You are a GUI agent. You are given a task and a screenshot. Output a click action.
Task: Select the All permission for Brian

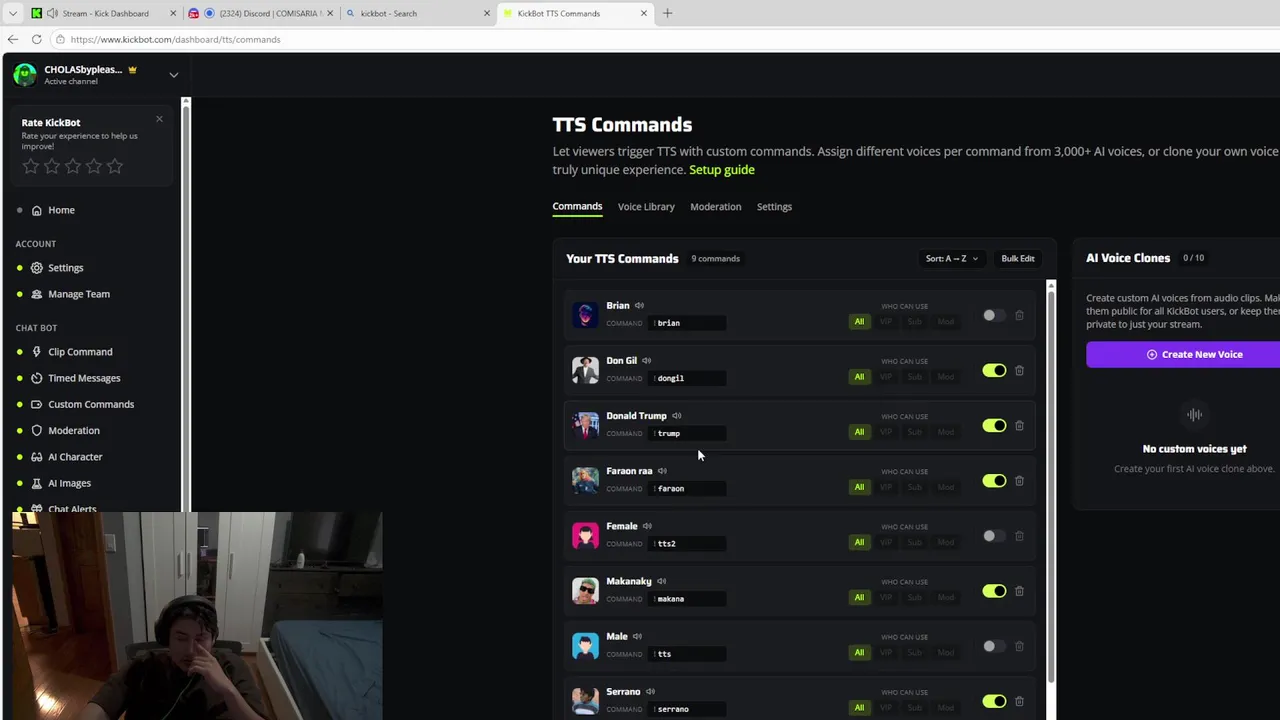click(x=859, y=322)
